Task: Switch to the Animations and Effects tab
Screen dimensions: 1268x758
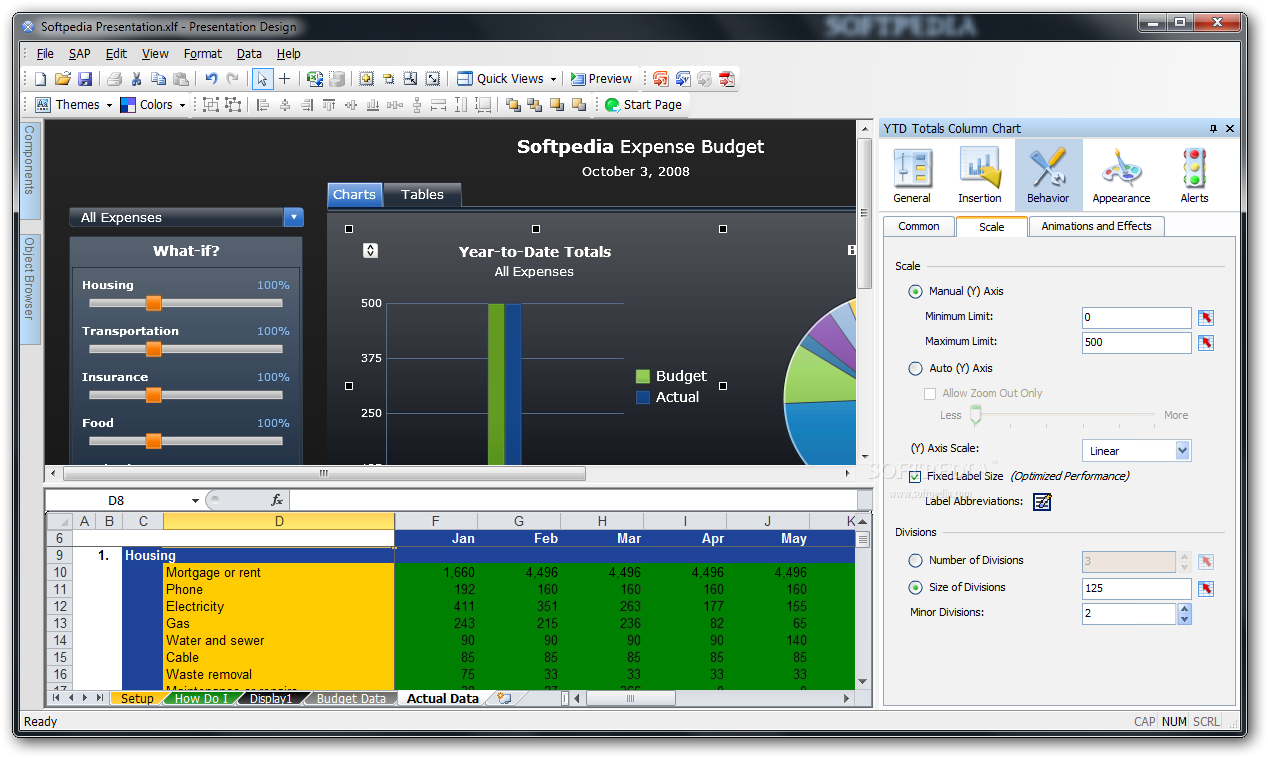Action: point(1096,226)
